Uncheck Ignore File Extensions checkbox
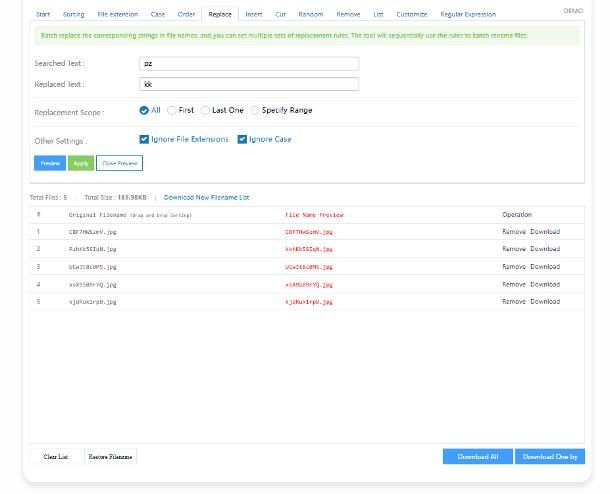610x494 pixels. pyautogui.click(x=144, y=140)
